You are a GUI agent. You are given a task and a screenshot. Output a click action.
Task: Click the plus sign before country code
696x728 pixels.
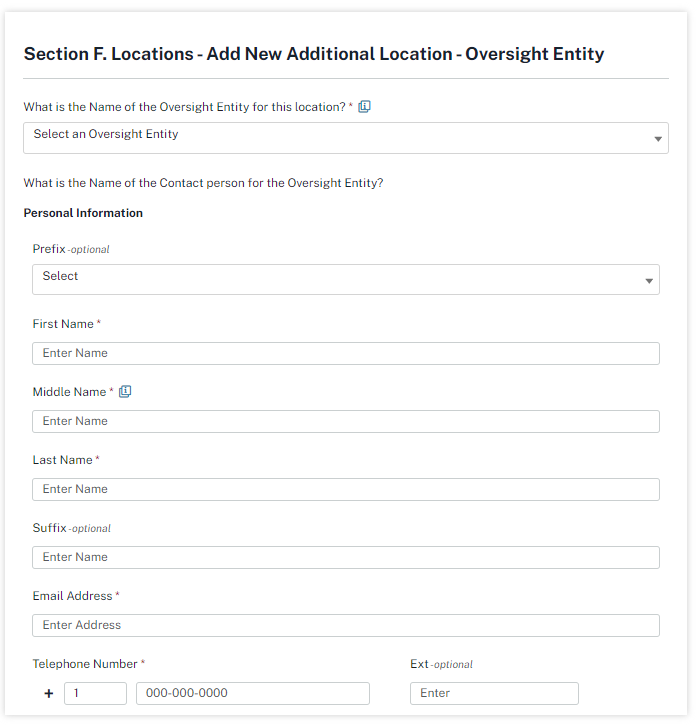(x=49, y=693)
